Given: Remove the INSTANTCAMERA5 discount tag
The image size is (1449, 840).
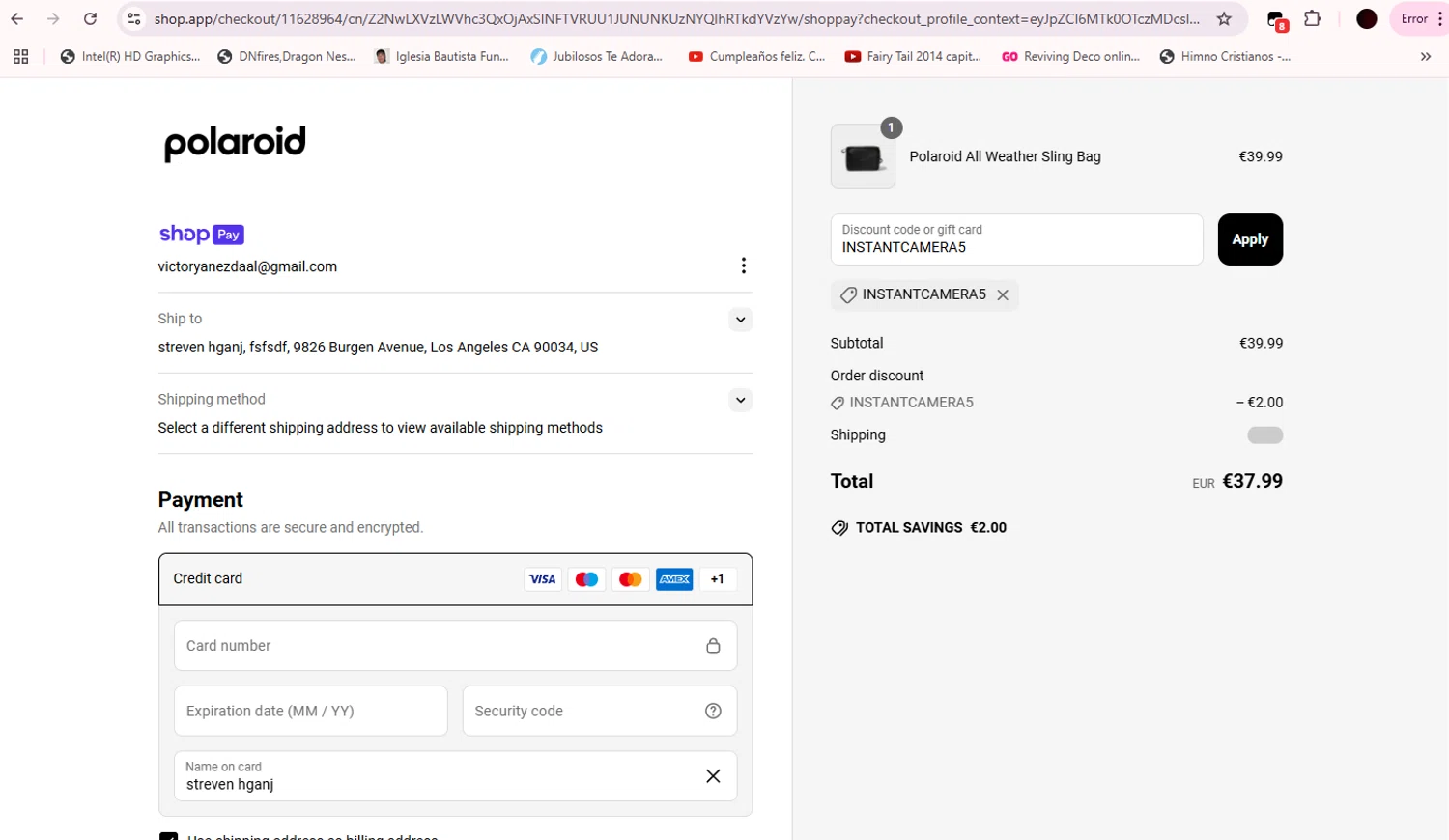Looking at the screenshot, I should click(1003, 294).
